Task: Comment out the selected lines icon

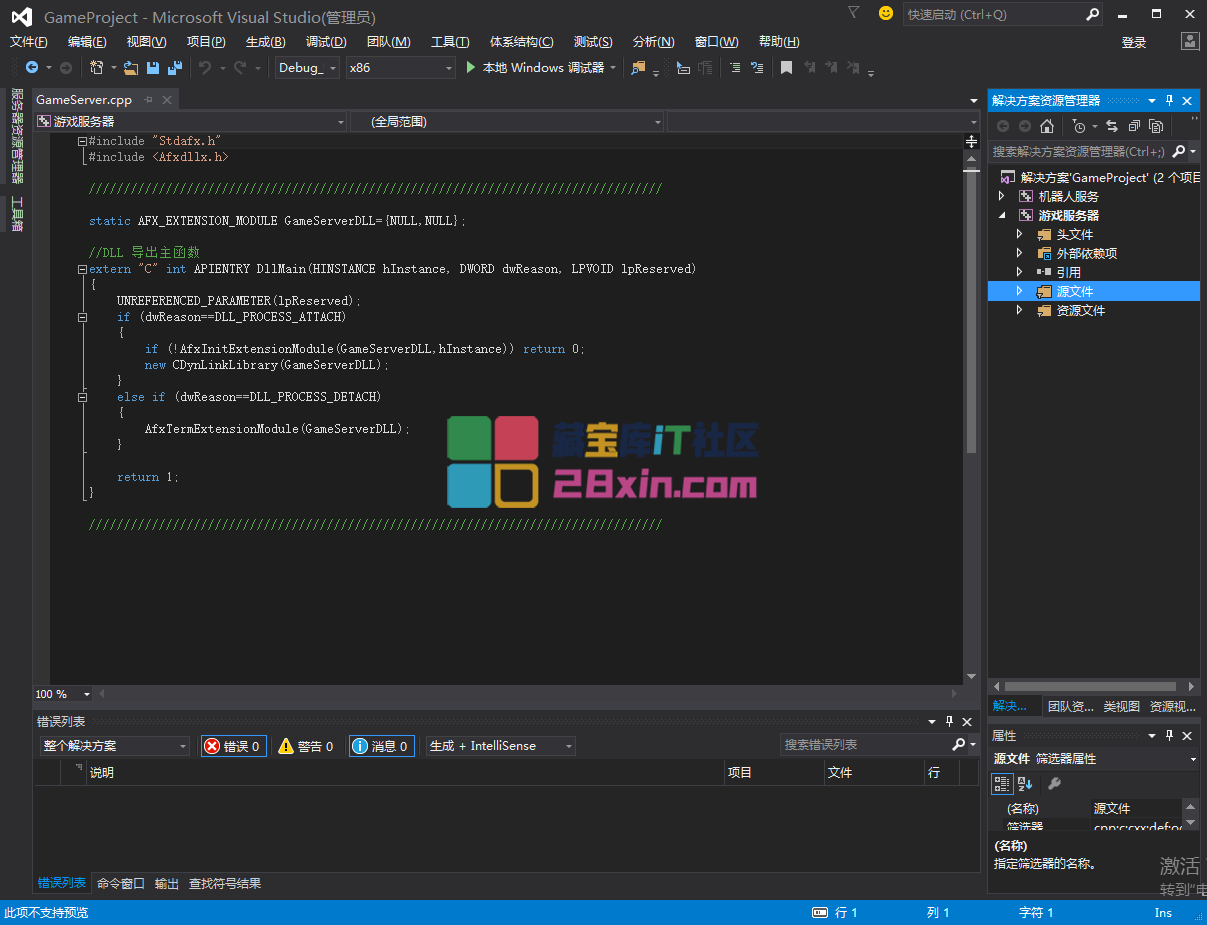Action: click(x=735, y=67)
